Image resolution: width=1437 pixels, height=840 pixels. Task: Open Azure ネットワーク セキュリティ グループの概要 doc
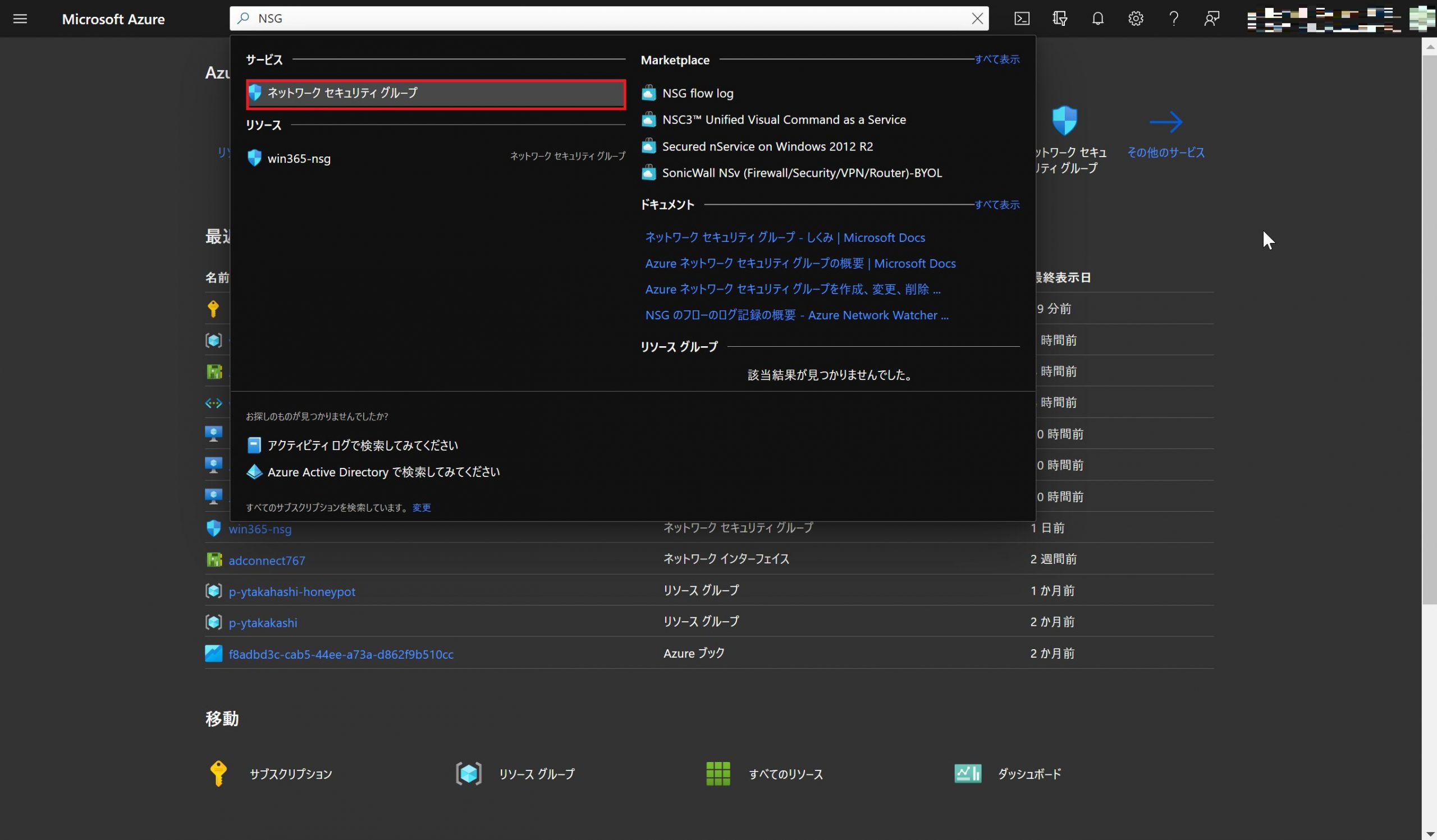click(800, 264)
